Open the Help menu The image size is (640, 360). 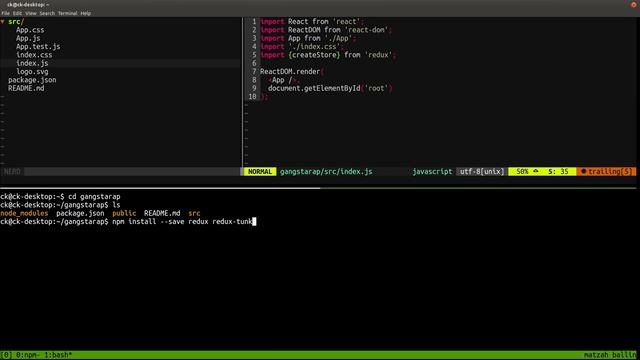pyautogui.click(x=85, y=13)
